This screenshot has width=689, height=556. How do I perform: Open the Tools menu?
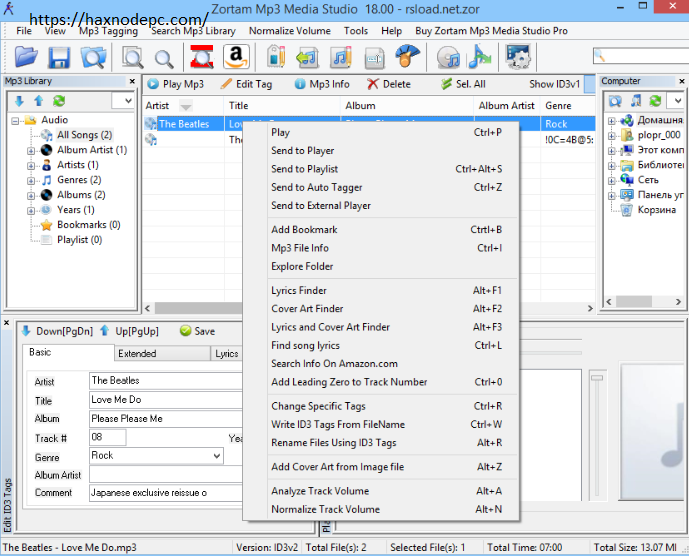click(355, 31)
